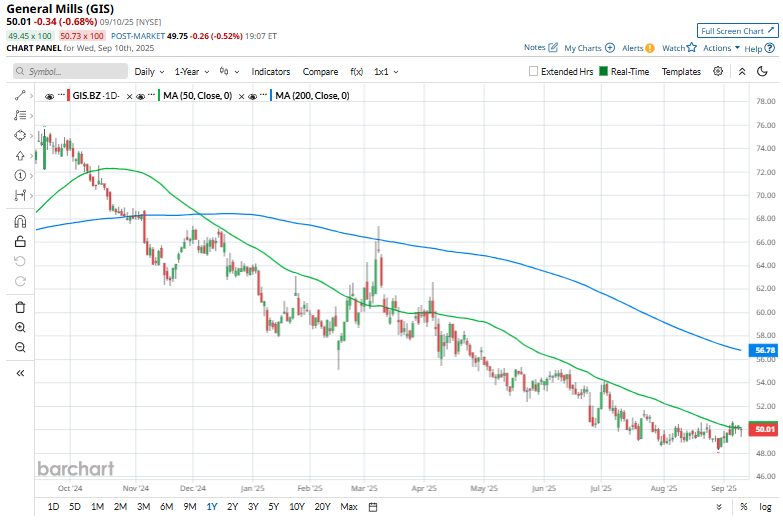Click the Notes link
Image resolution: width=783 pixels, height=525 pixels.
point(534,47)
